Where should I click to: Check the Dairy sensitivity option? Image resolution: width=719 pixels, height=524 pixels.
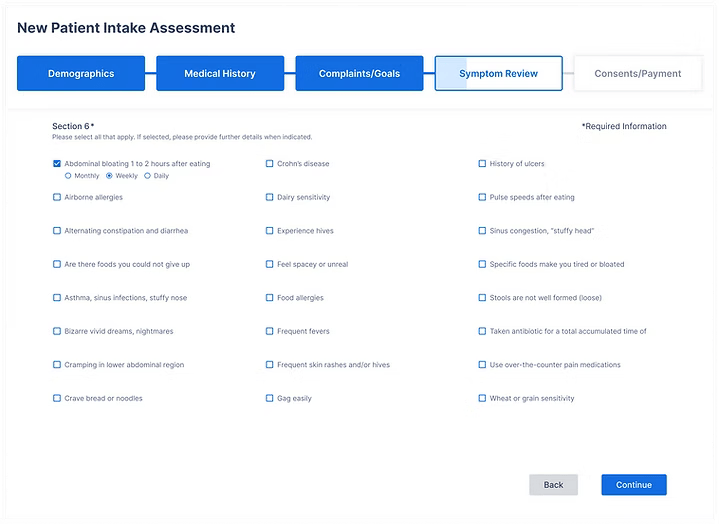[x=270, y=198]
